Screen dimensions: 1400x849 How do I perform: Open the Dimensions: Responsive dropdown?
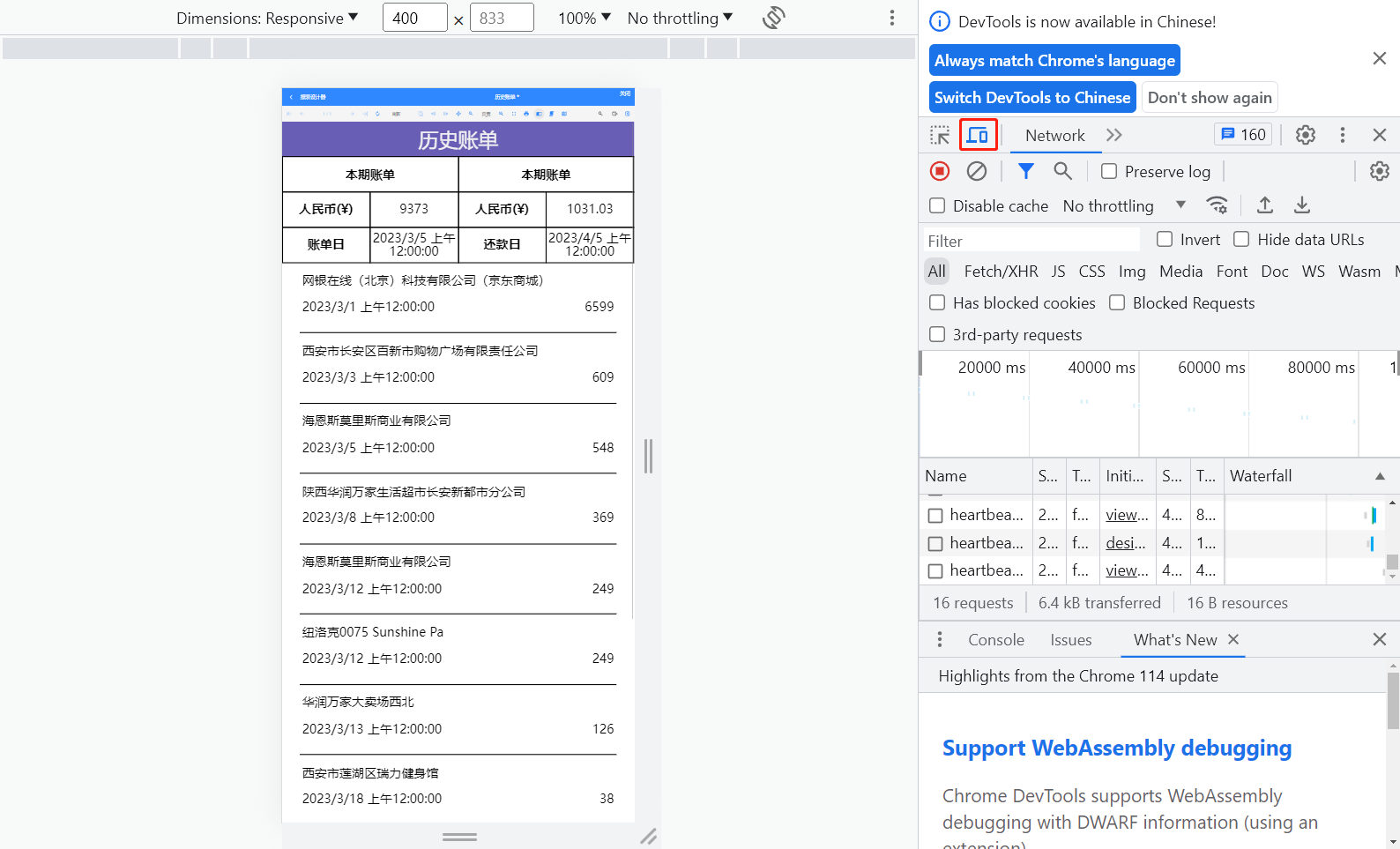(x=267, y=18)
